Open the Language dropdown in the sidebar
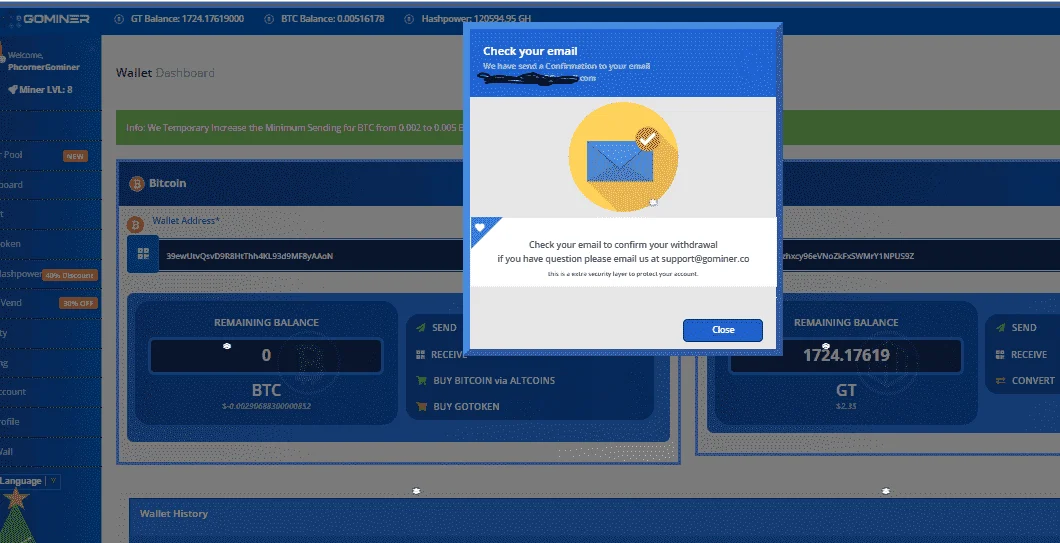This screenshot has height=543, width=1060. click(30, 481)
